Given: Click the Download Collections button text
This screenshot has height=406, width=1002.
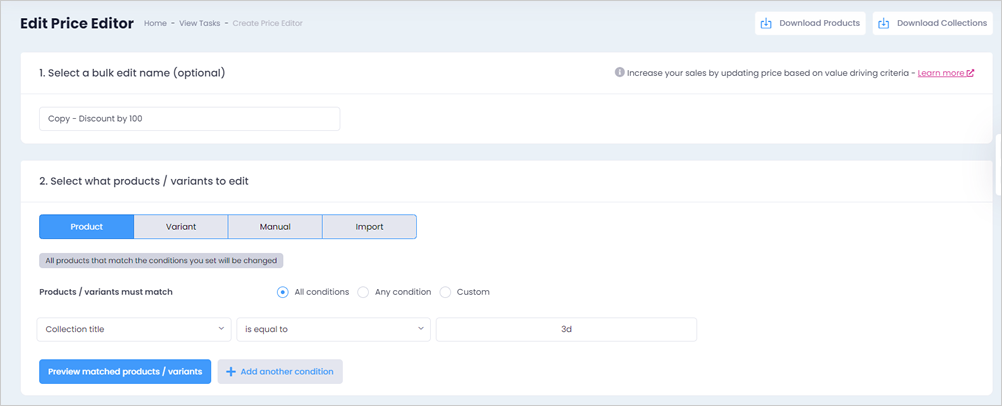Looking at the screenshot, I should point(942,23).
